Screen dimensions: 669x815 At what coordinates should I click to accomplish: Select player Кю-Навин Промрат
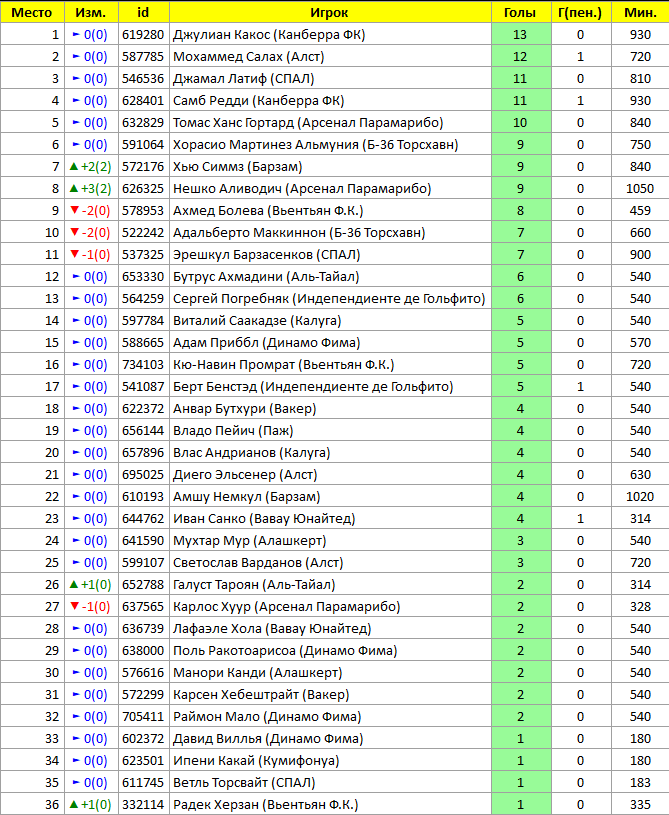(284, 365)
